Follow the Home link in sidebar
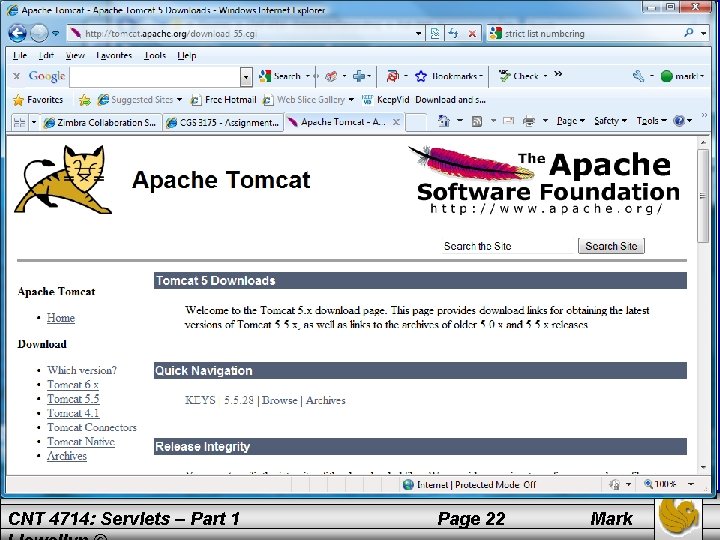720x540 pixels. (x=61, y=318)
